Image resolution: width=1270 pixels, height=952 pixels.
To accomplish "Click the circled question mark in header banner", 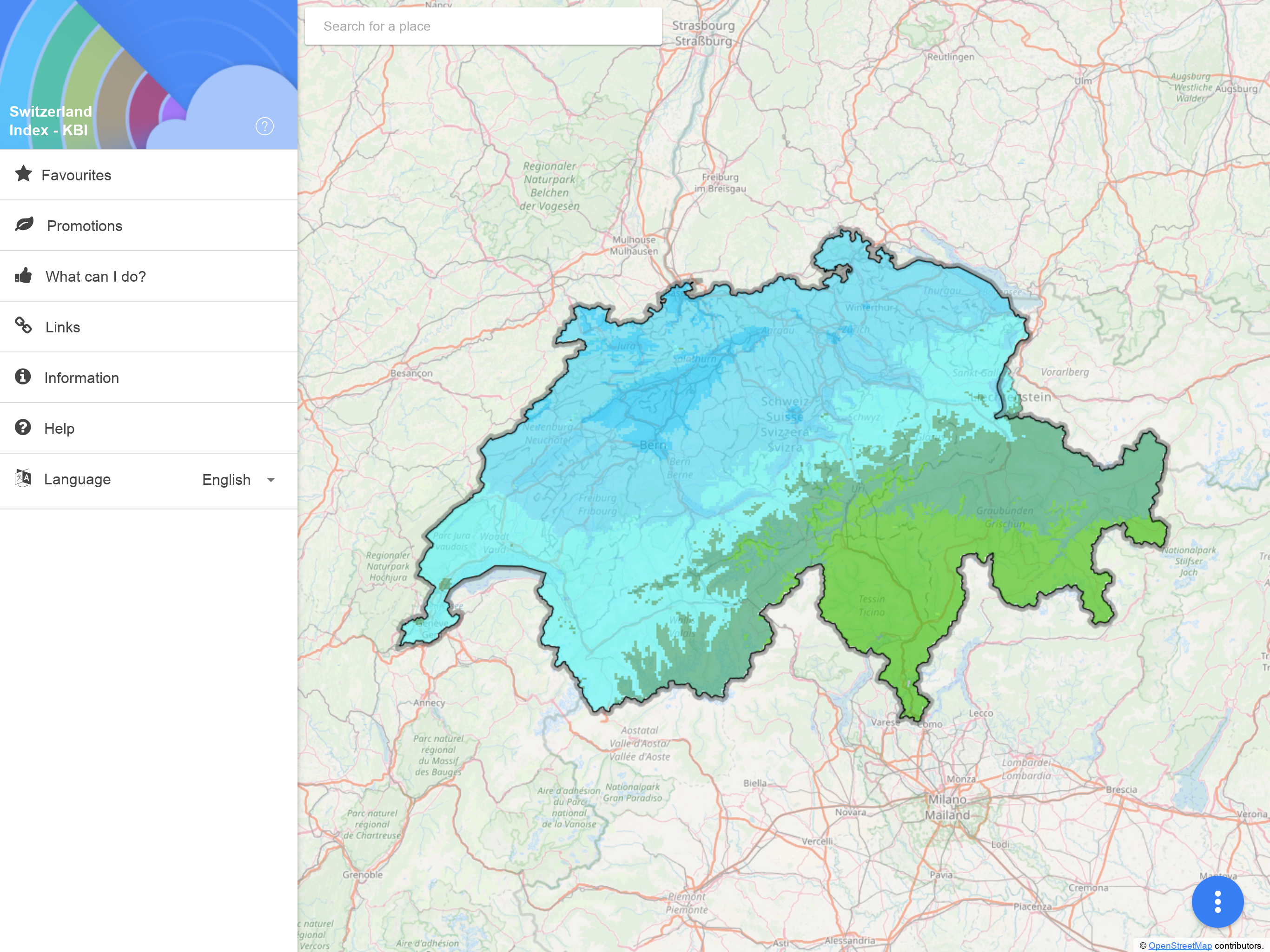I will point(265,126).
